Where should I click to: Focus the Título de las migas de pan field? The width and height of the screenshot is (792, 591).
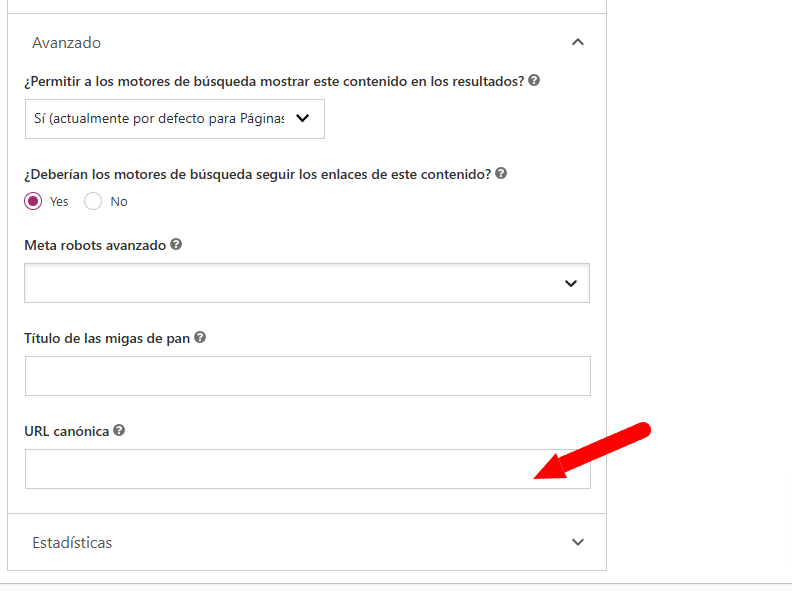tap(308, 376)
